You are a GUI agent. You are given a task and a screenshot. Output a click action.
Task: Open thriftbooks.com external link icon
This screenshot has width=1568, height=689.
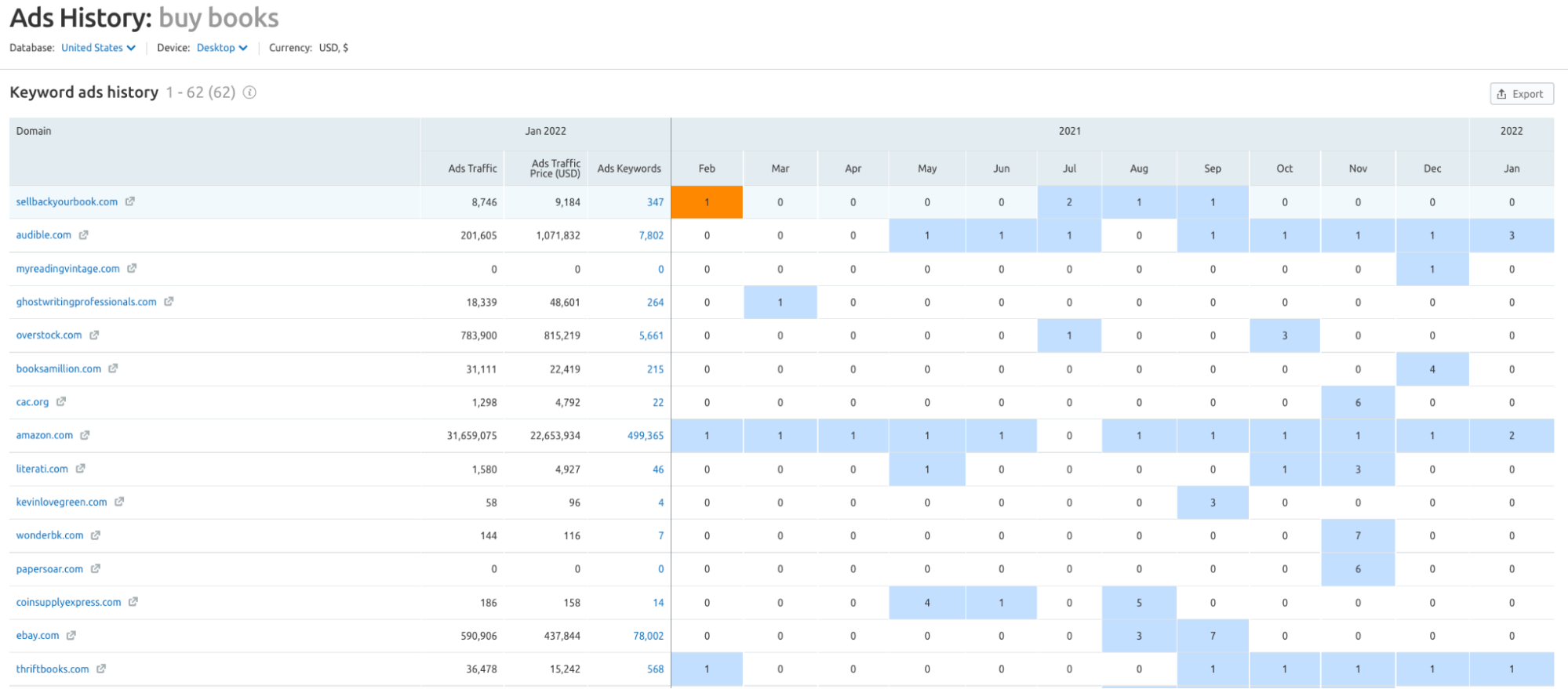(101, 669)
